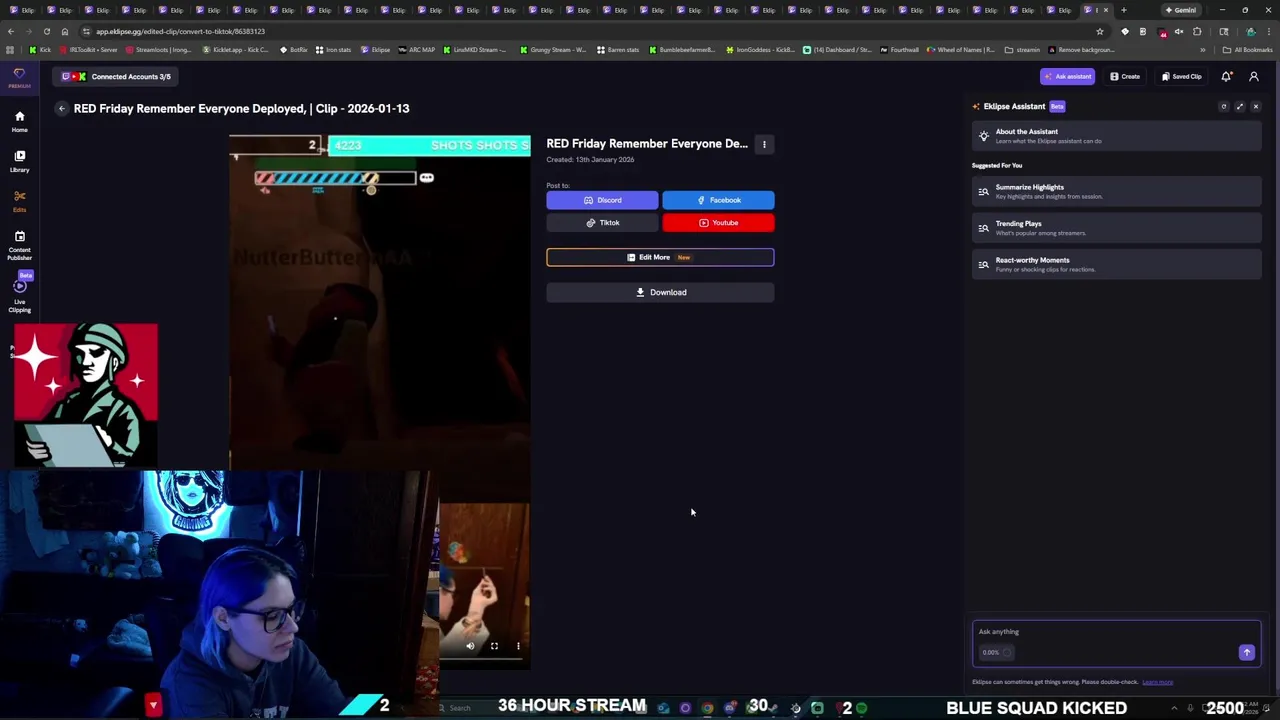Open the Eklipse bookmark
The image size is (1280, 720).
(376, 49)
